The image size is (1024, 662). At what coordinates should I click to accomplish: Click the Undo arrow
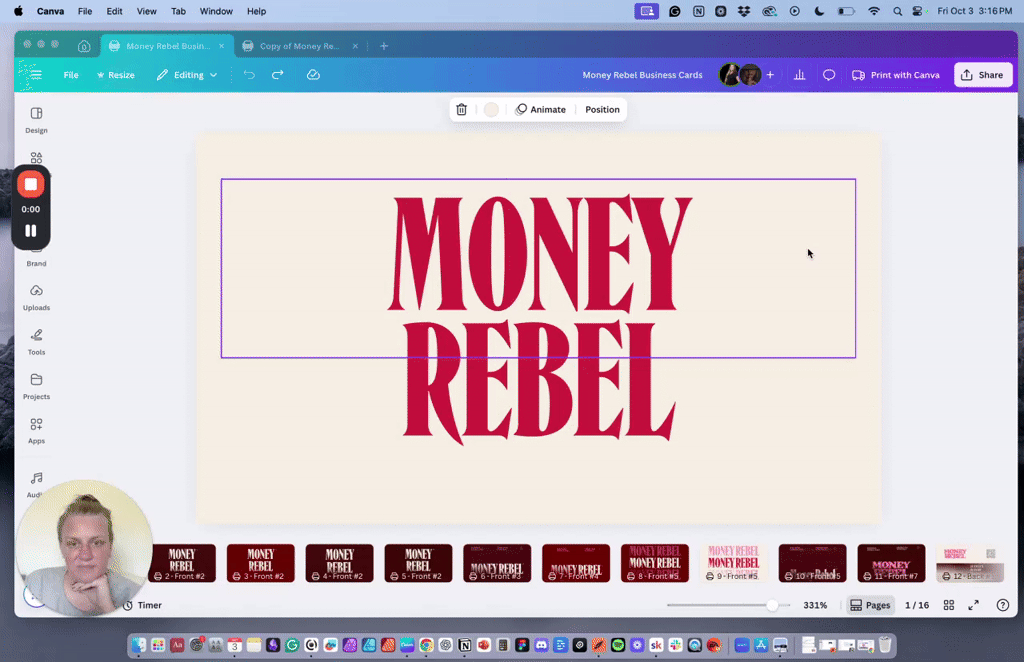tap(249, 74)
